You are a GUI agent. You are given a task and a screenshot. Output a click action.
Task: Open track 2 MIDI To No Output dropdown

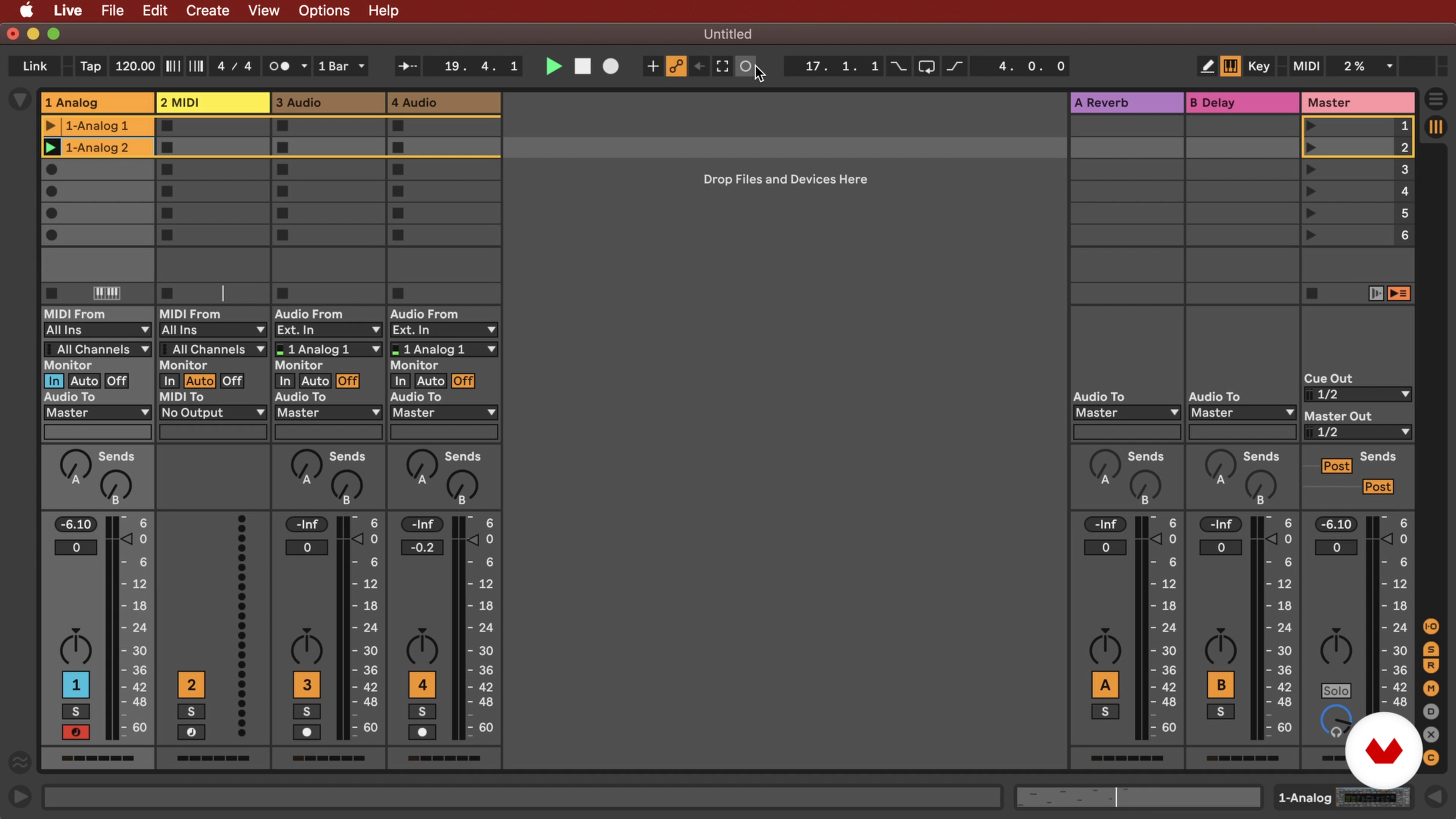click(x=212, y=413)
